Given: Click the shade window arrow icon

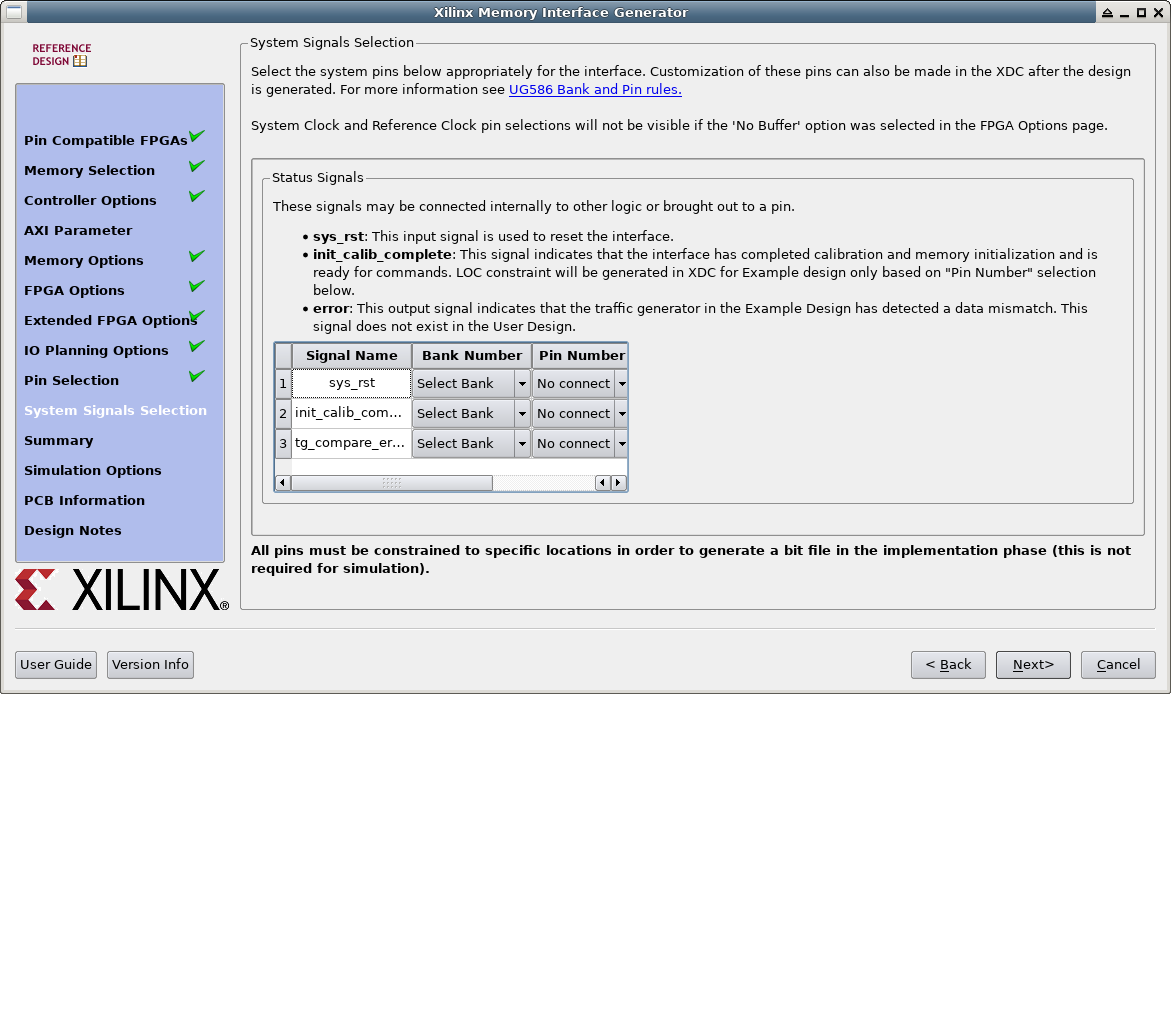Looking at the screenshot, I should coord(1108,13).
